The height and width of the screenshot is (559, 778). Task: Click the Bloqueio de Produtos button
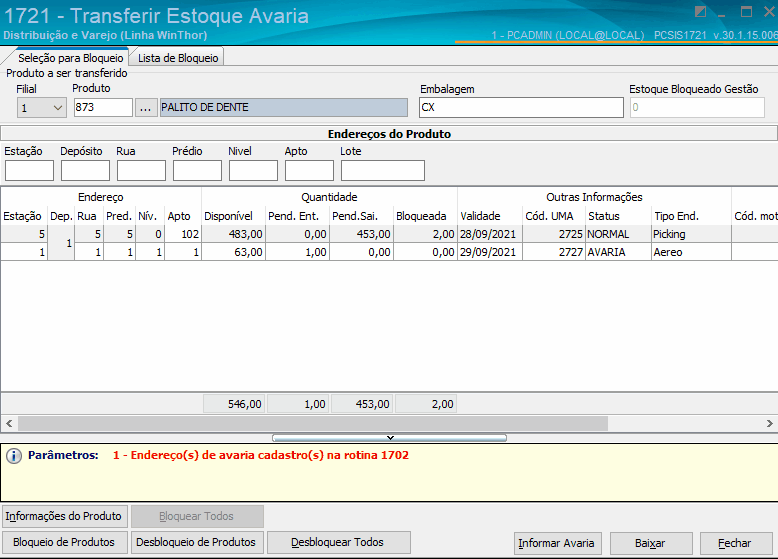[65, 542]
